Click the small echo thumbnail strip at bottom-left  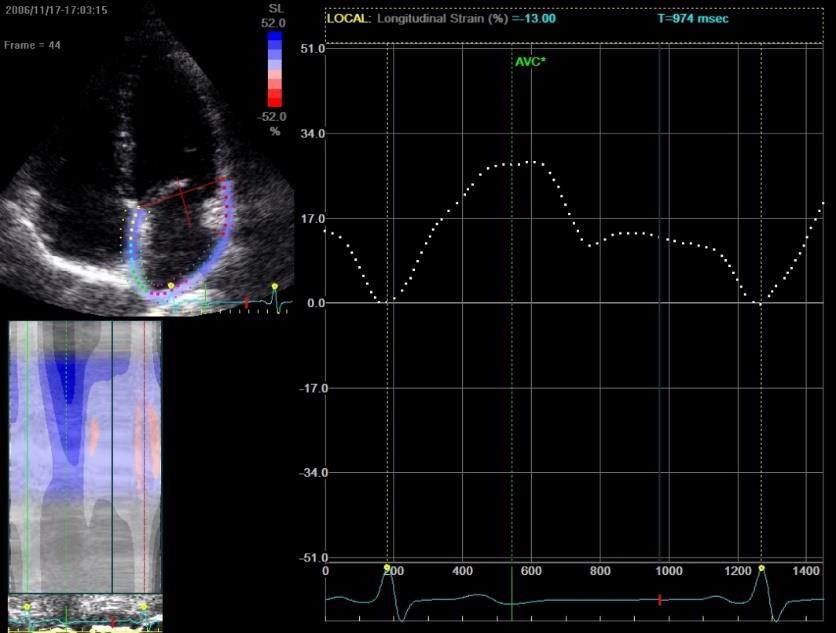tap(85, 613)
